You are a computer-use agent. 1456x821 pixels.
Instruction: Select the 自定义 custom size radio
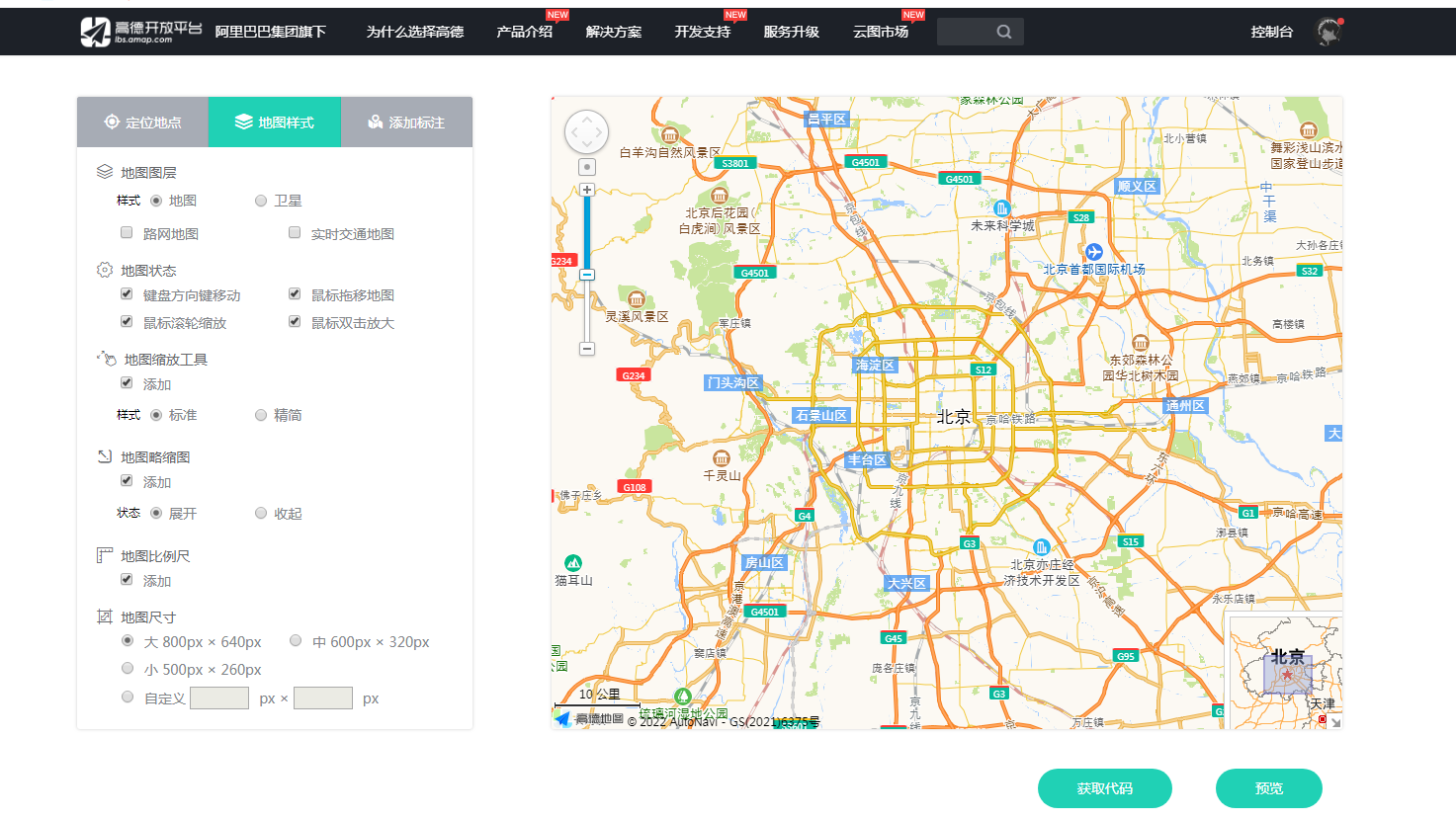click(x=128, y=697)
